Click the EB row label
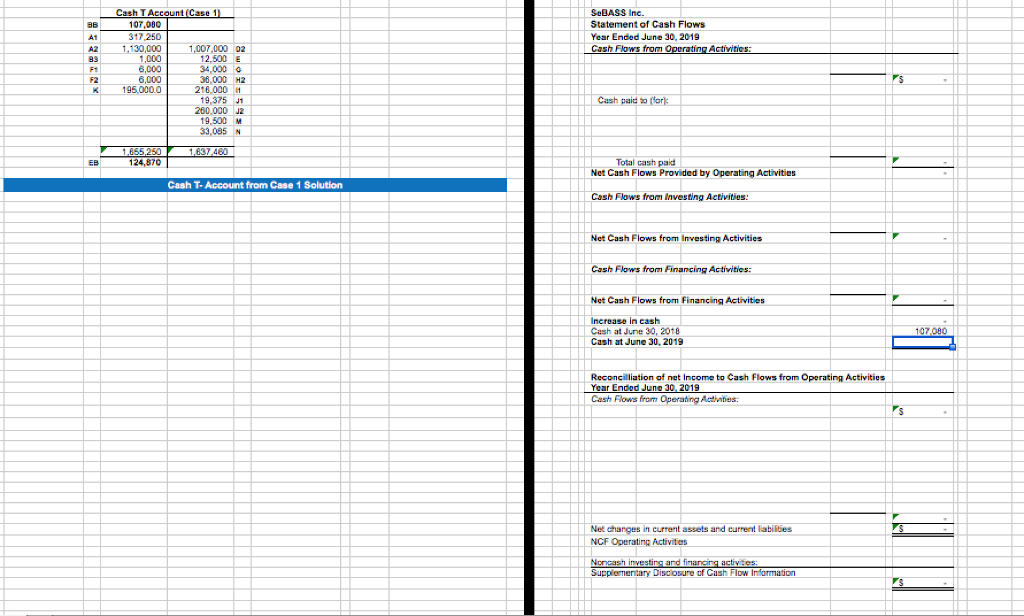The height and width of the screenshot is (616, 1024). click(x=93, y=163)
